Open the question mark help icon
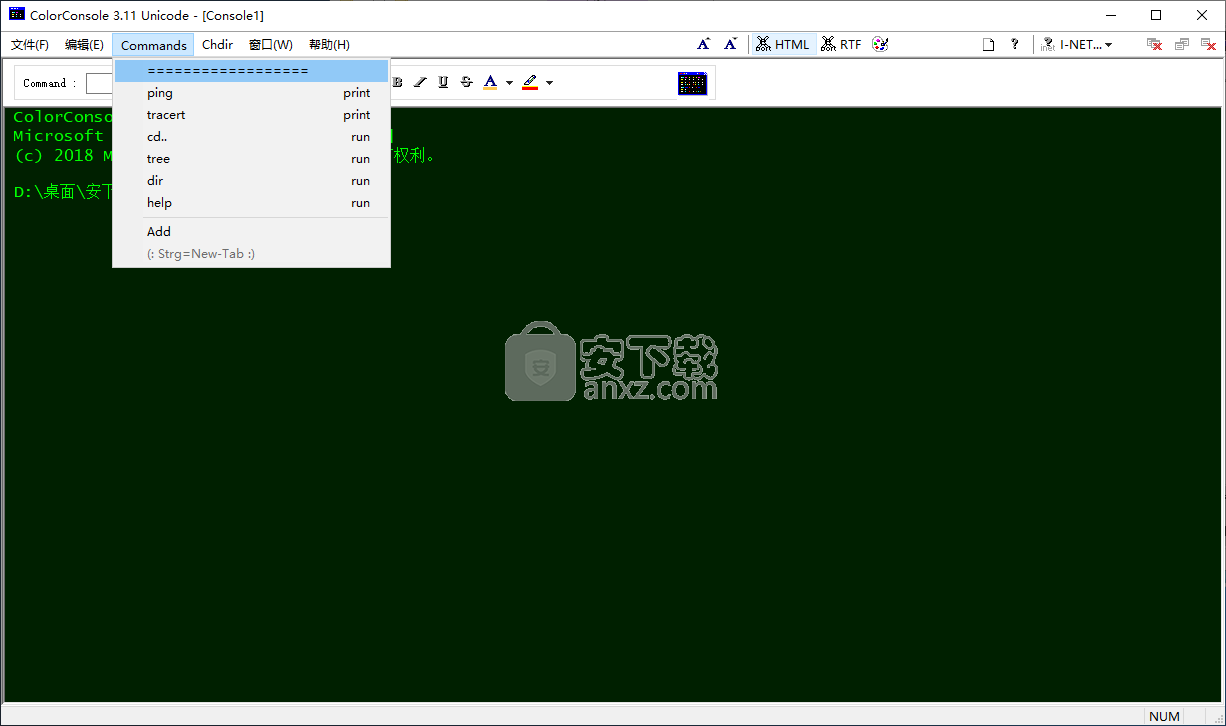The width and height of the screenshot is (1226, 726). click(x=1015, y=44)
